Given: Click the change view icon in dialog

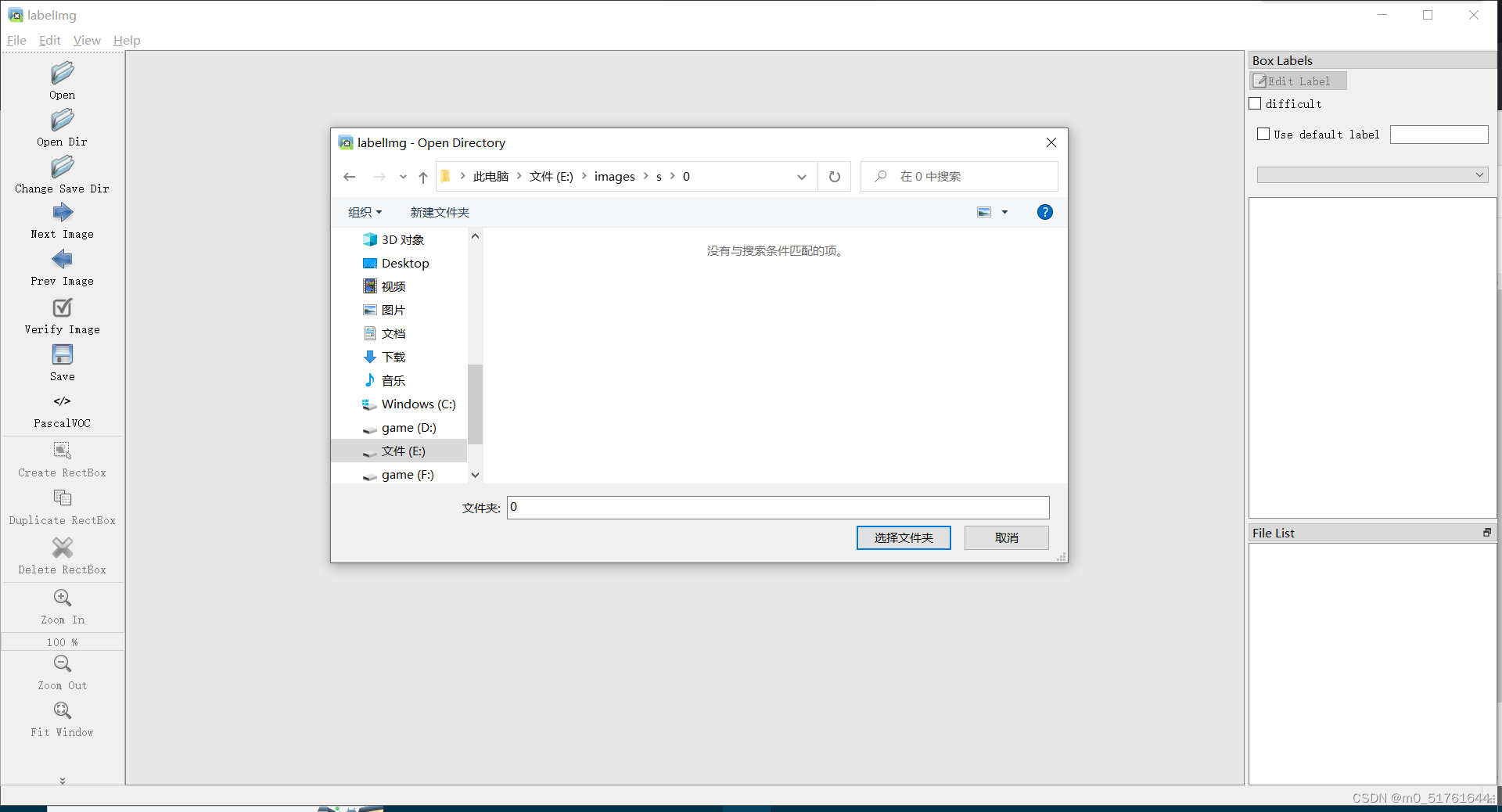Looking at the screenshot, I should (x=984, y=212).
